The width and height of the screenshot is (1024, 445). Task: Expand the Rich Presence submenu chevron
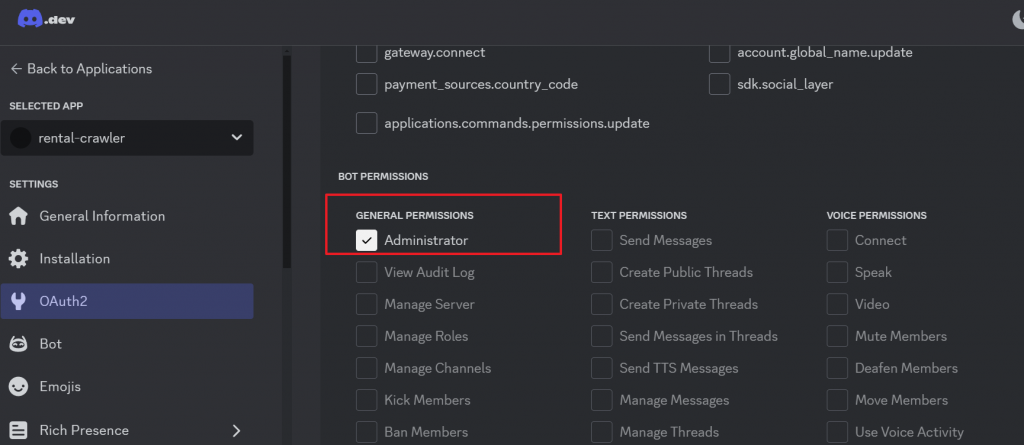[236, 431]
